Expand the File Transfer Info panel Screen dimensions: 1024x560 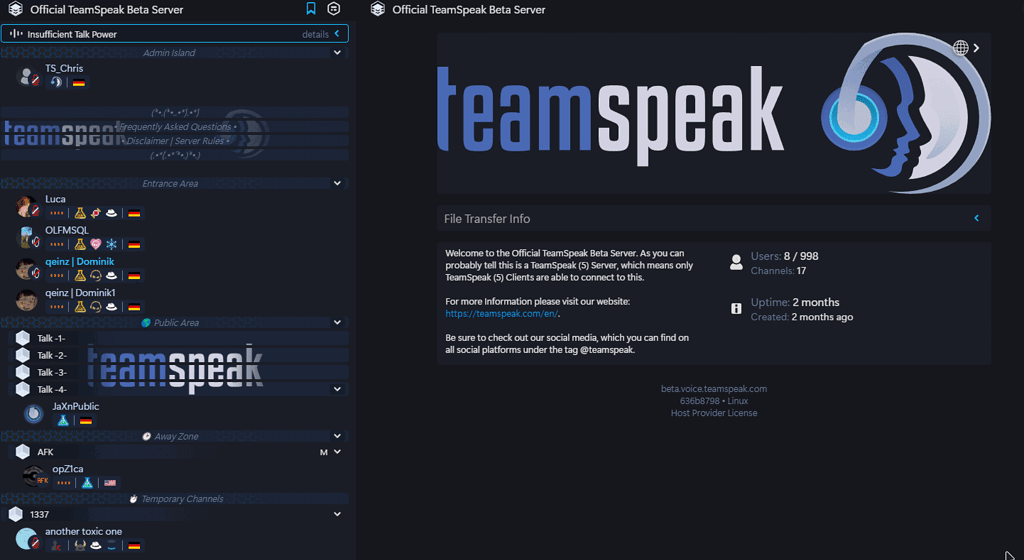(976, 218)
